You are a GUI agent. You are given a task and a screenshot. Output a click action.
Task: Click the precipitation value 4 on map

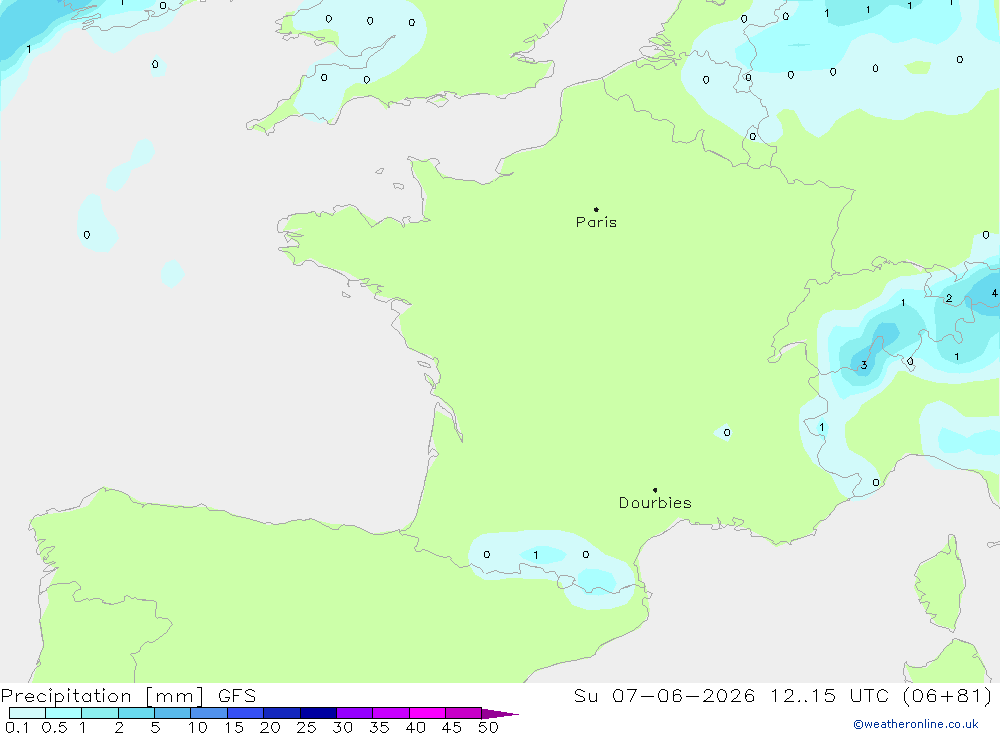pyautogui.click(x=994, y=293)
